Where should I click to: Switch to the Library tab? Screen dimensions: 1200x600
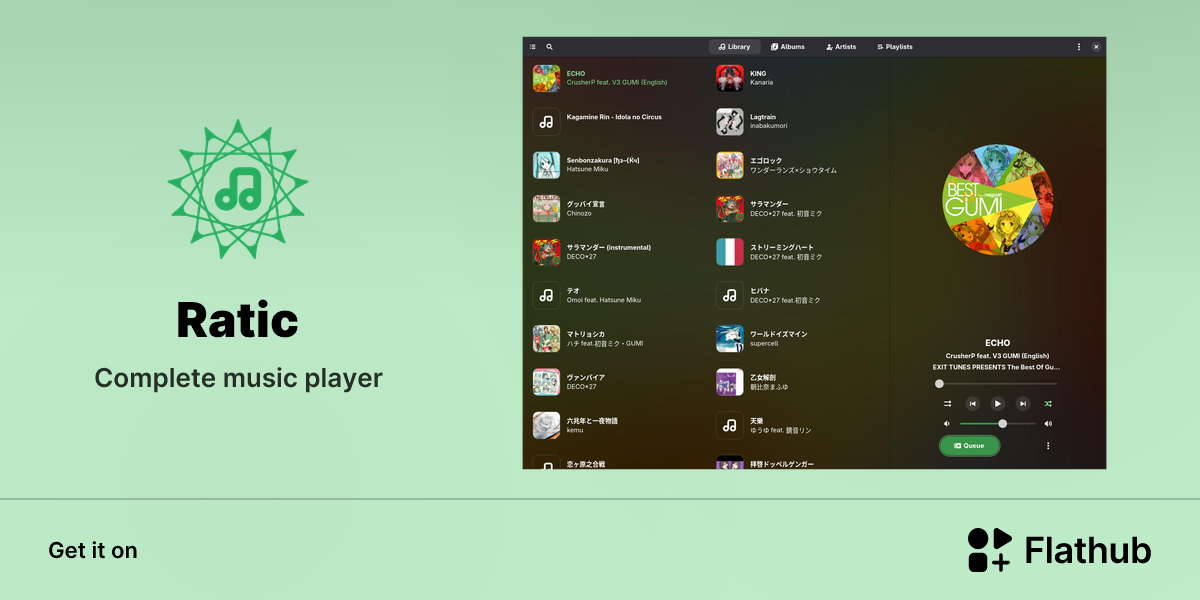pyautogui.click(x=735, y=47)
